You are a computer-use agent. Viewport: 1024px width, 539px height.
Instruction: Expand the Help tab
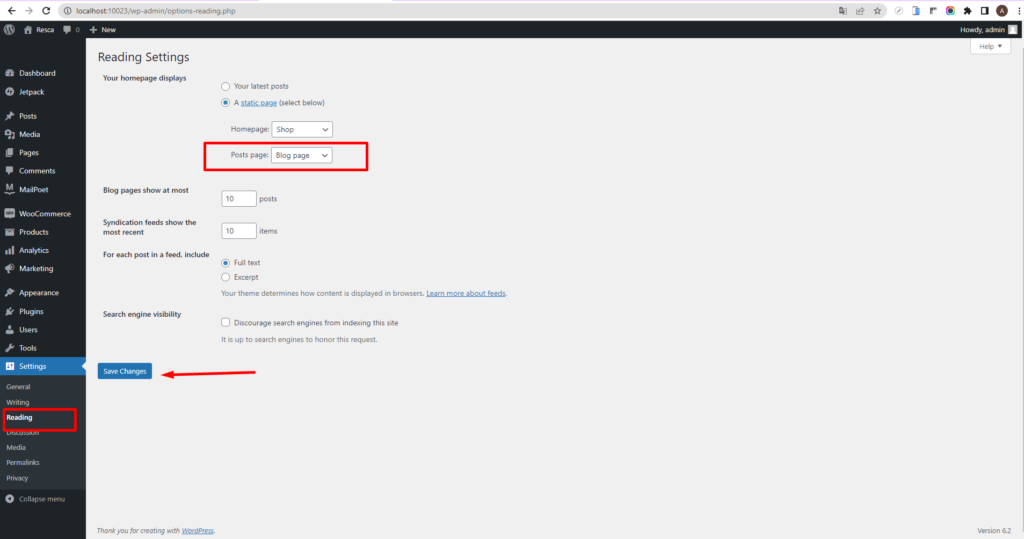pyautogui.click(x=990, y=46)
